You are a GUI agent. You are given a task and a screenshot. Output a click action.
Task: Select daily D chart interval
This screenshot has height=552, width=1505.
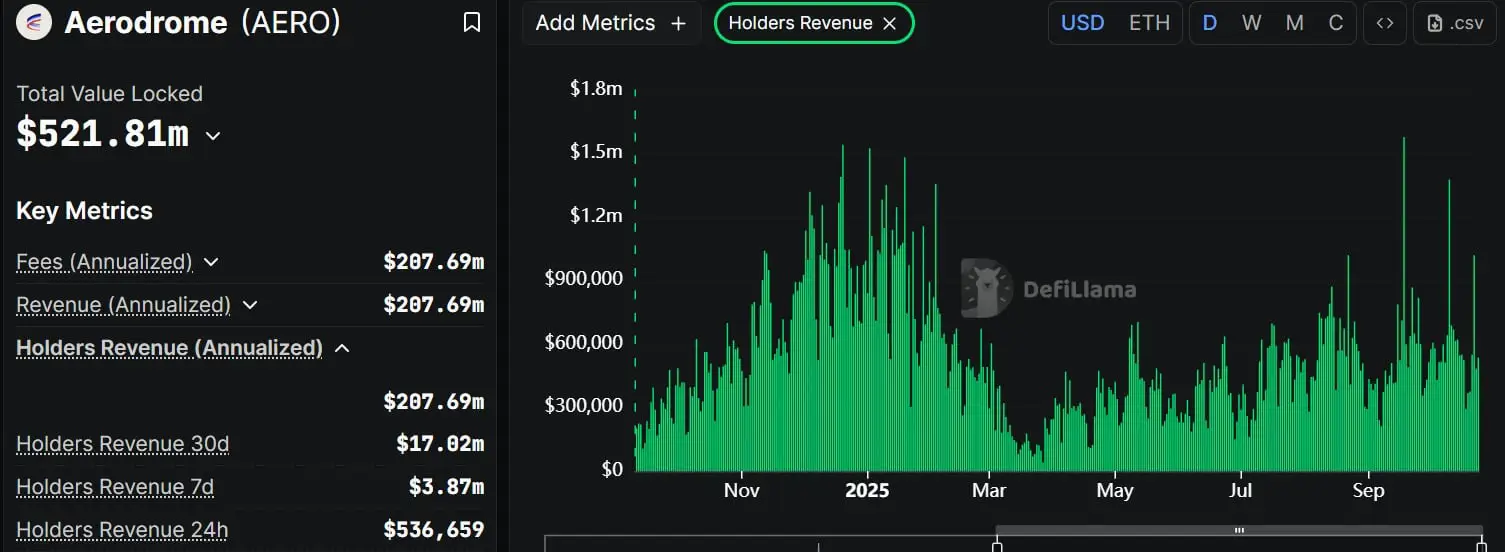(x=1210, y=23)
